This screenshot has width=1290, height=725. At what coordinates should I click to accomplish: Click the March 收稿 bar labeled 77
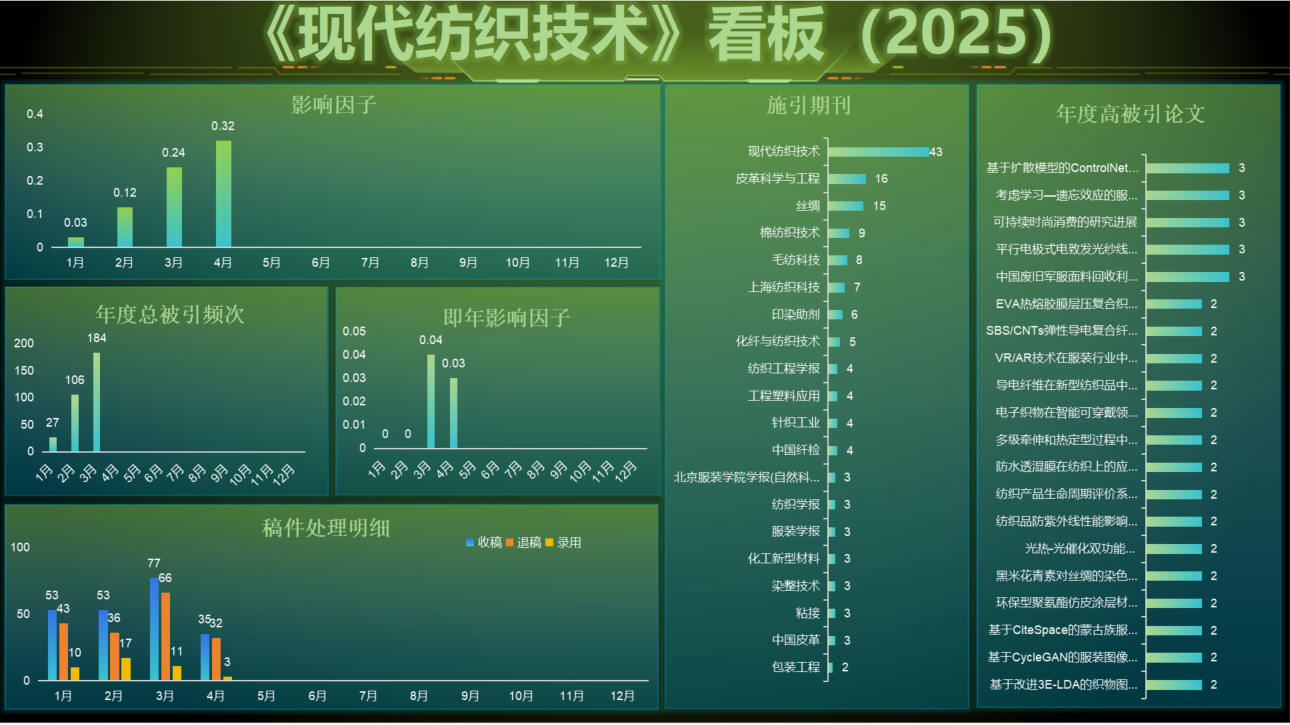[x=154, y=629]
